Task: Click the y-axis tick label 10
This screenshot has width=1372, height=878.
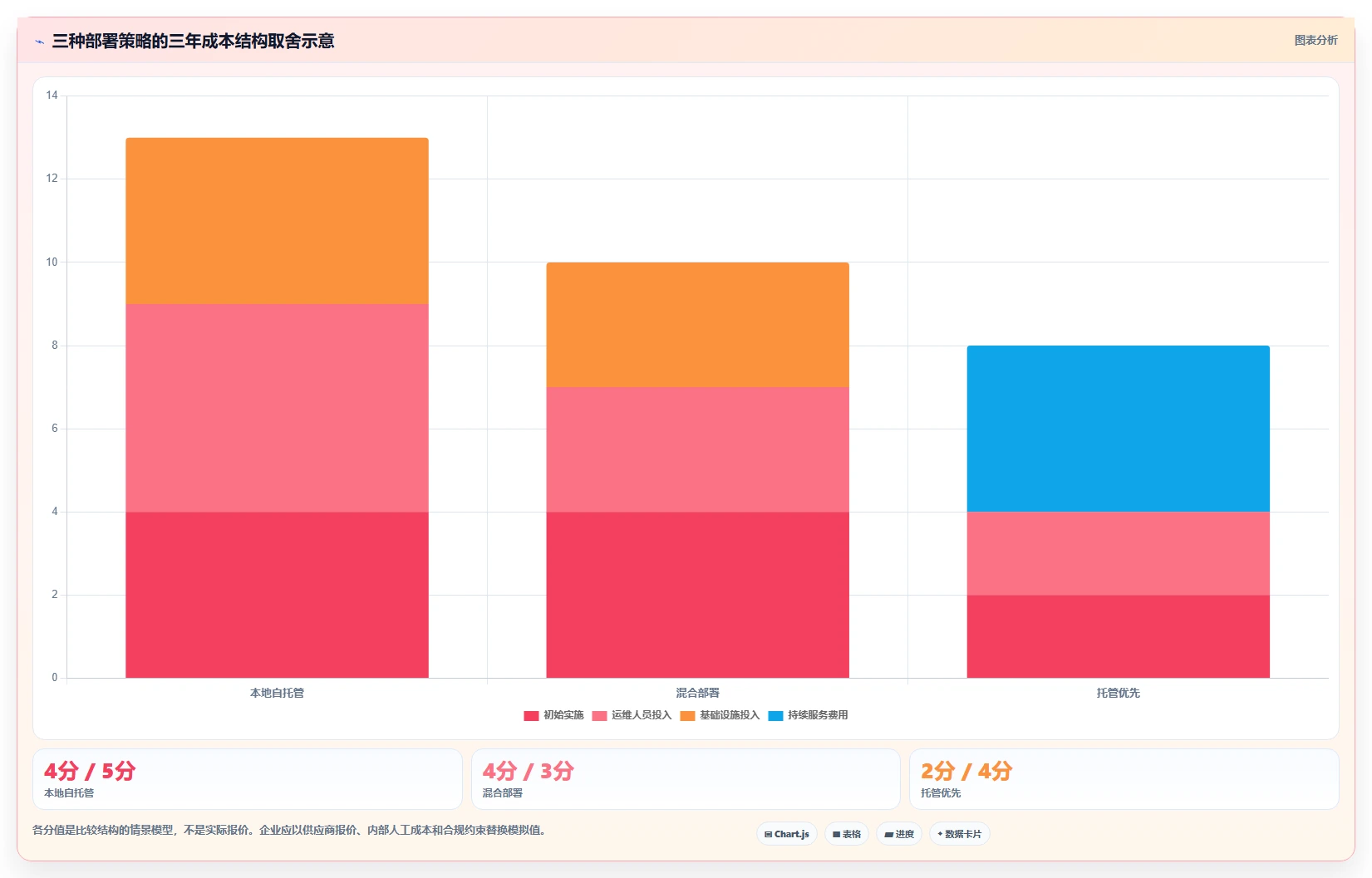Action: pyautogui.click(x=52, y=262)
